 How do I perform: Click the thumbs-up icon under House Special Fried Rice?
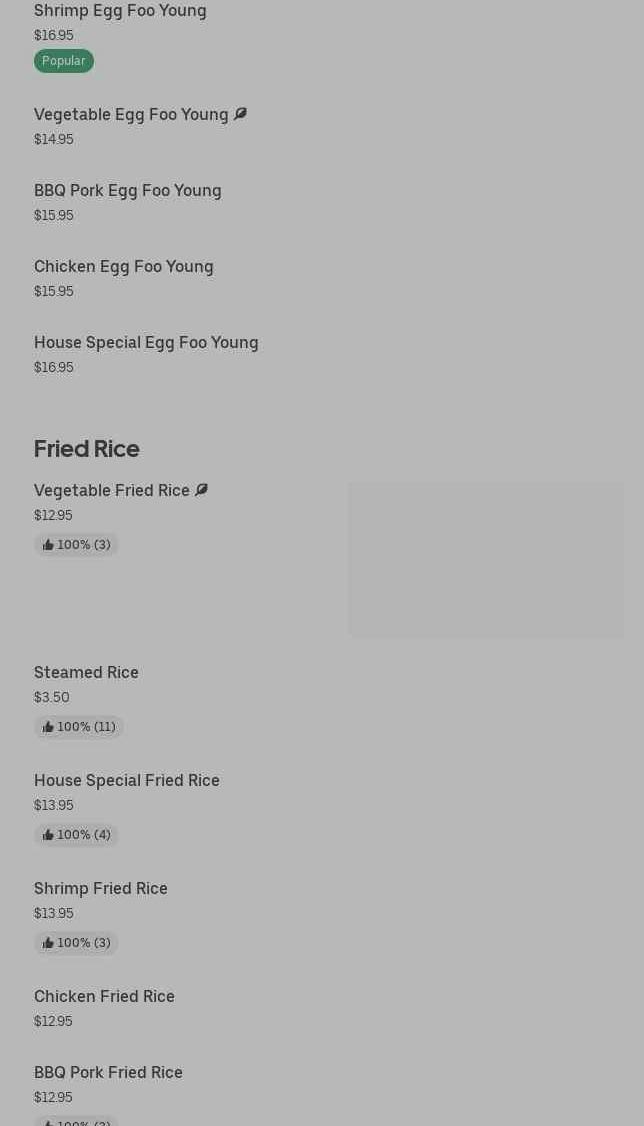(x=48, y=835)
